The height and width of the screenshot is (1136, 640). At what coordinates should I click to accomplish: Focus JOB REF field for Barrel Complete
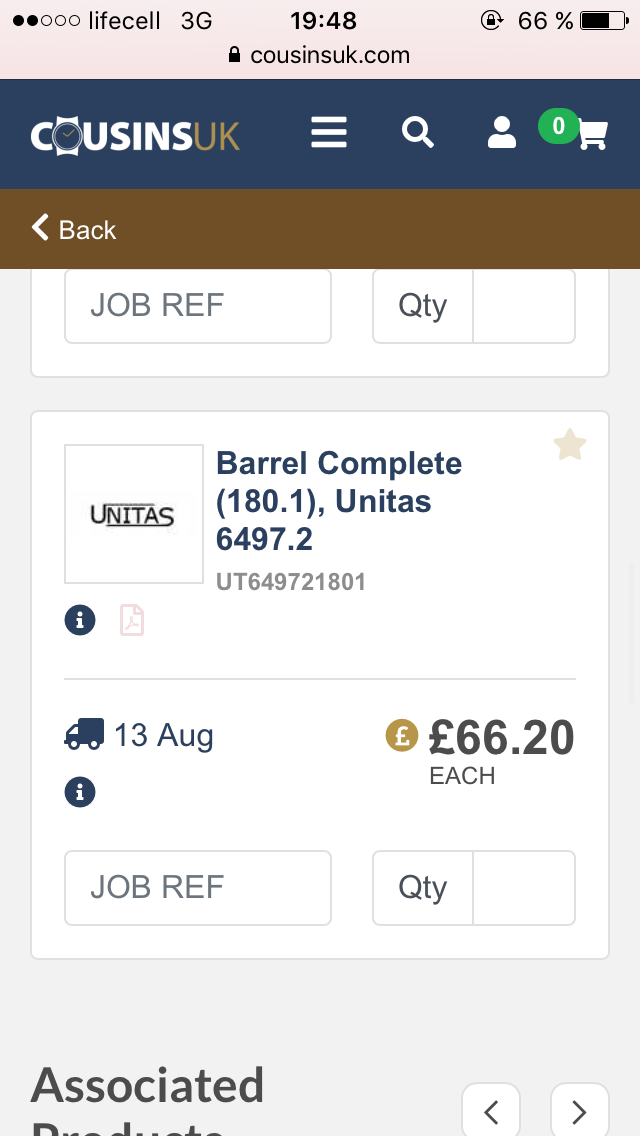coord(198,887)
